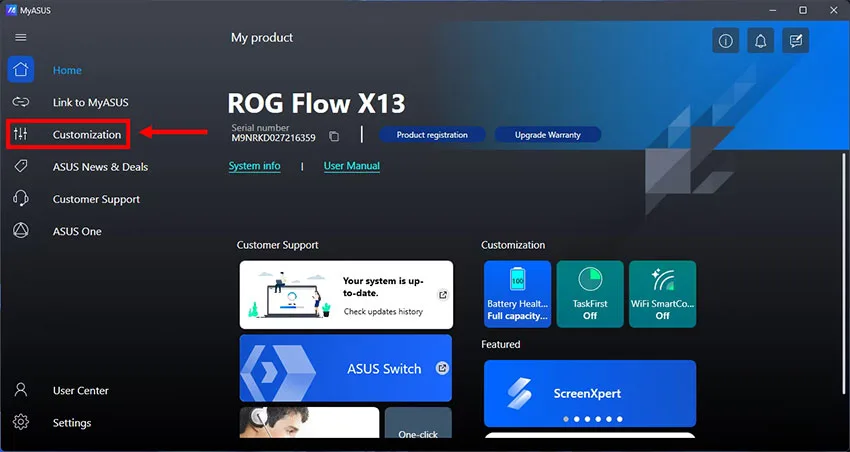The width and height of the screenshot is (850, 452).
Task: Open the hamburger navigation menu
Action: point(21,37)
